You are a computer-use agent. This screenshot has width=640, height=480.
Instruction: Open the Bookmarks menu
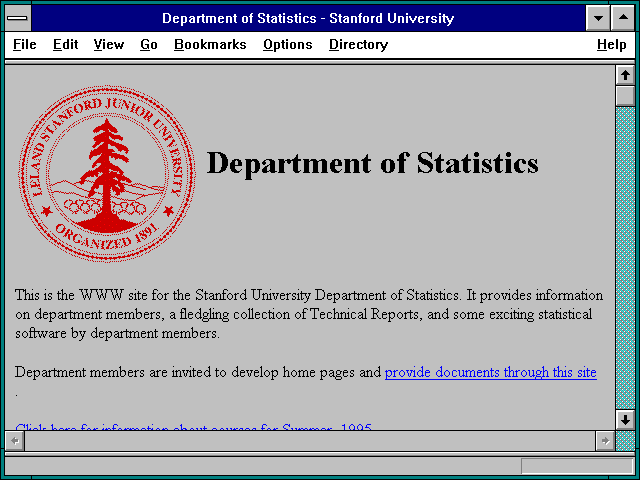(210, 44)
